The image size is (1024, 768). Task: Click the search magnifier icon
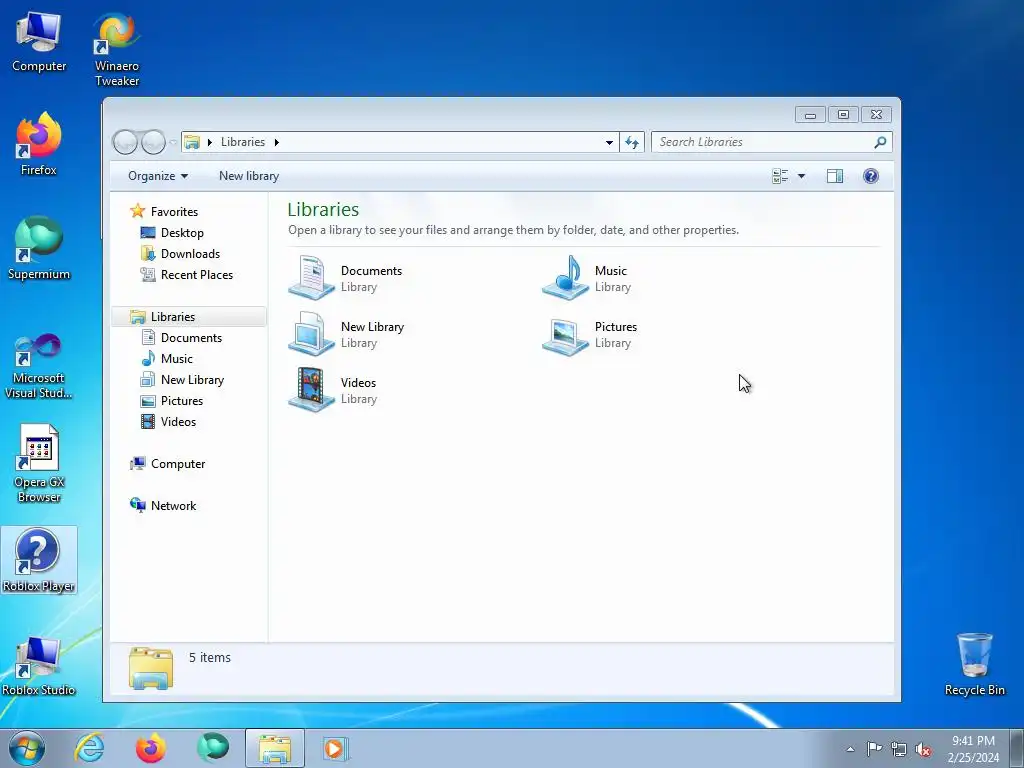[x=880, y=142]
